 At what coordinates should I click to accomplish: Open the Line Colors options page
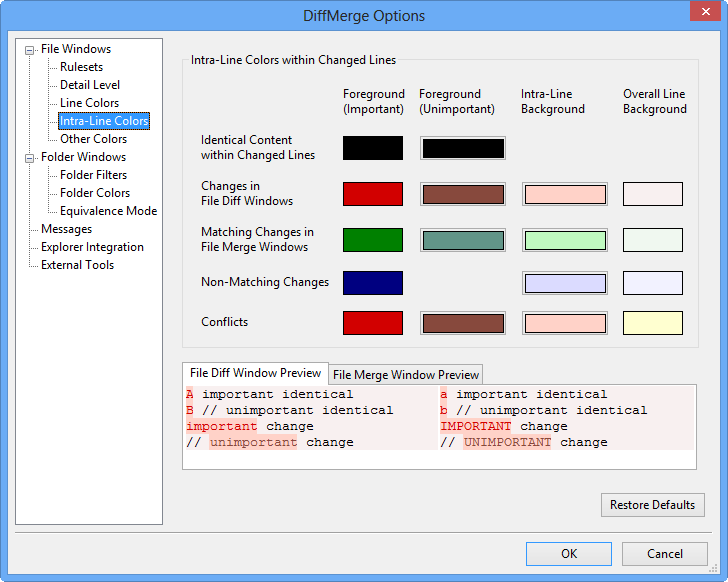pos(89,103)
